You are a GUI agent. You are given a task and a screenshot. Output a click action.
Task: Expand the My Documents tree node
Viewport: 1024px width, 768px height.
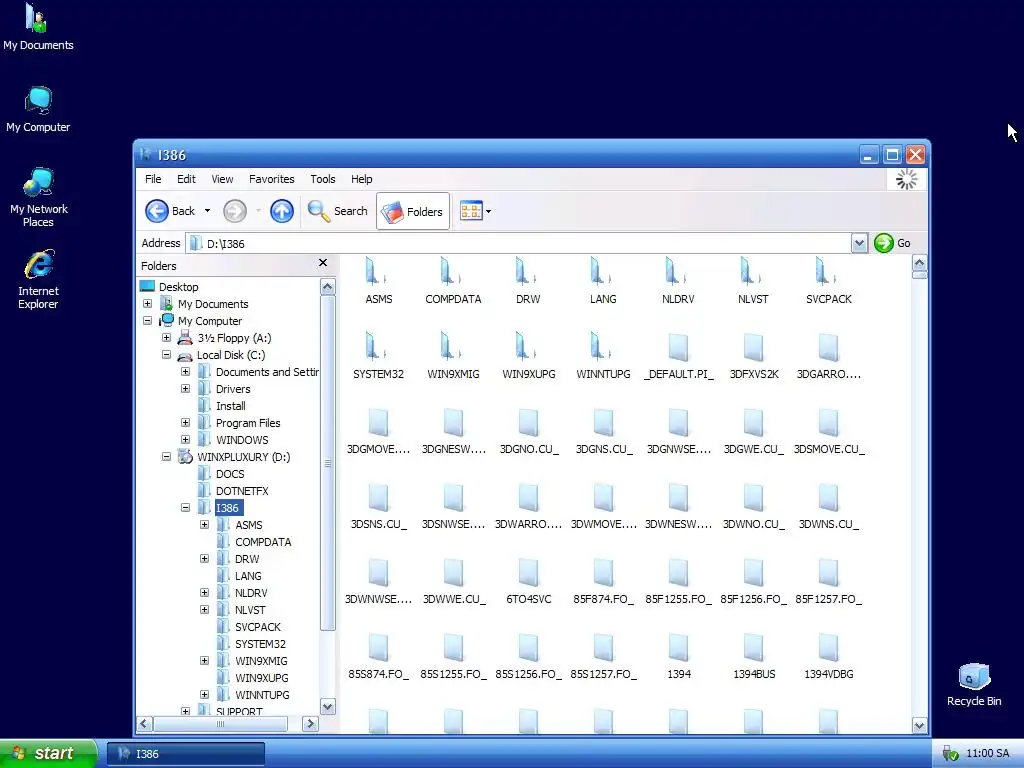148,304
